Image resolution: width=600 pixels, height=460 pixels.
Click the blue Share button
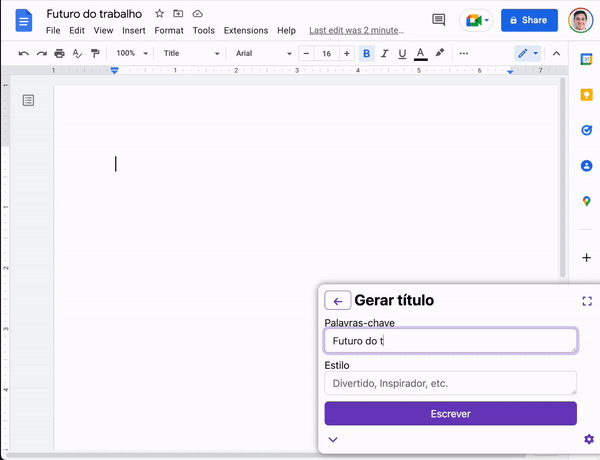point(527,20)
